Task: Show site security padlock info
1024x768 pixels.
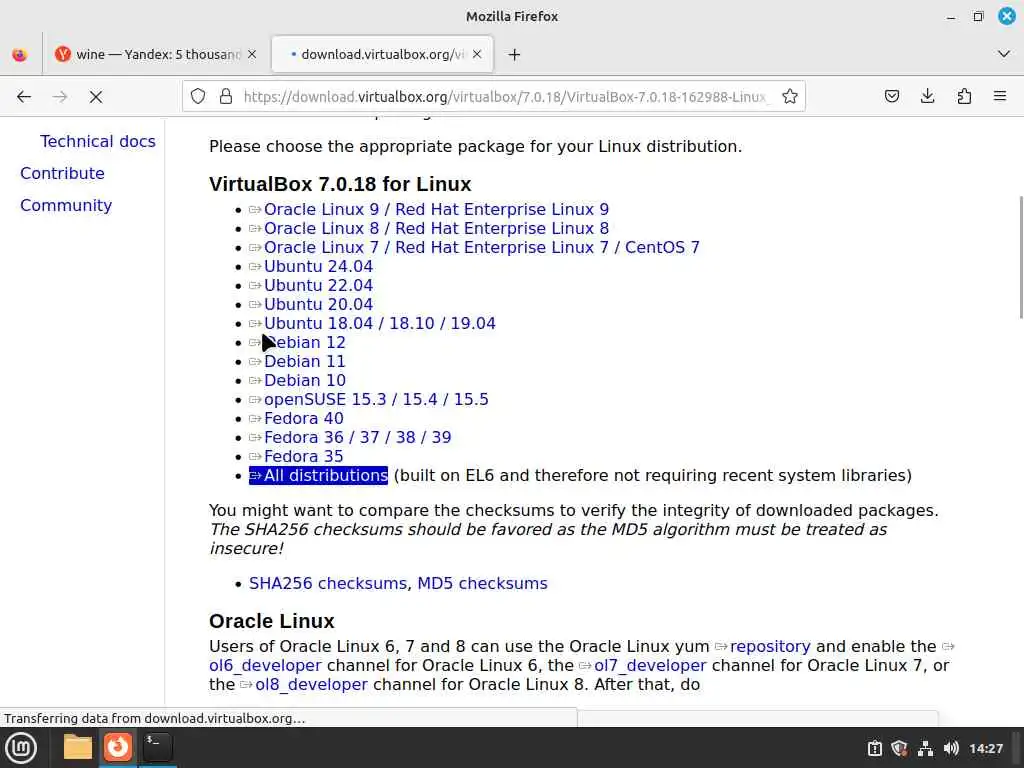Action: (x=226, y=97)
